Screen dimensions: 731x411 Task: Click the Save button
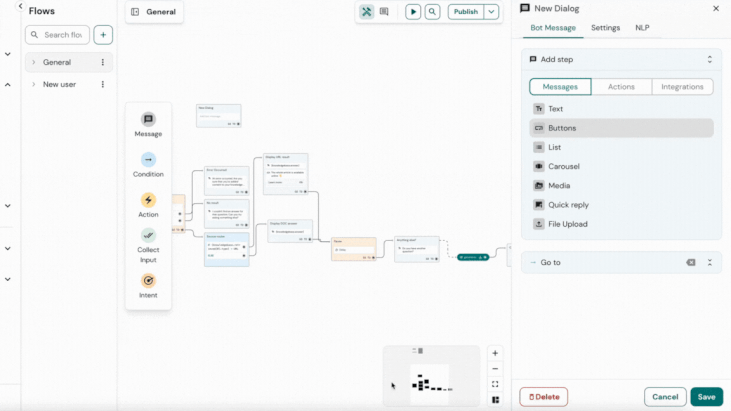(706, 397)
